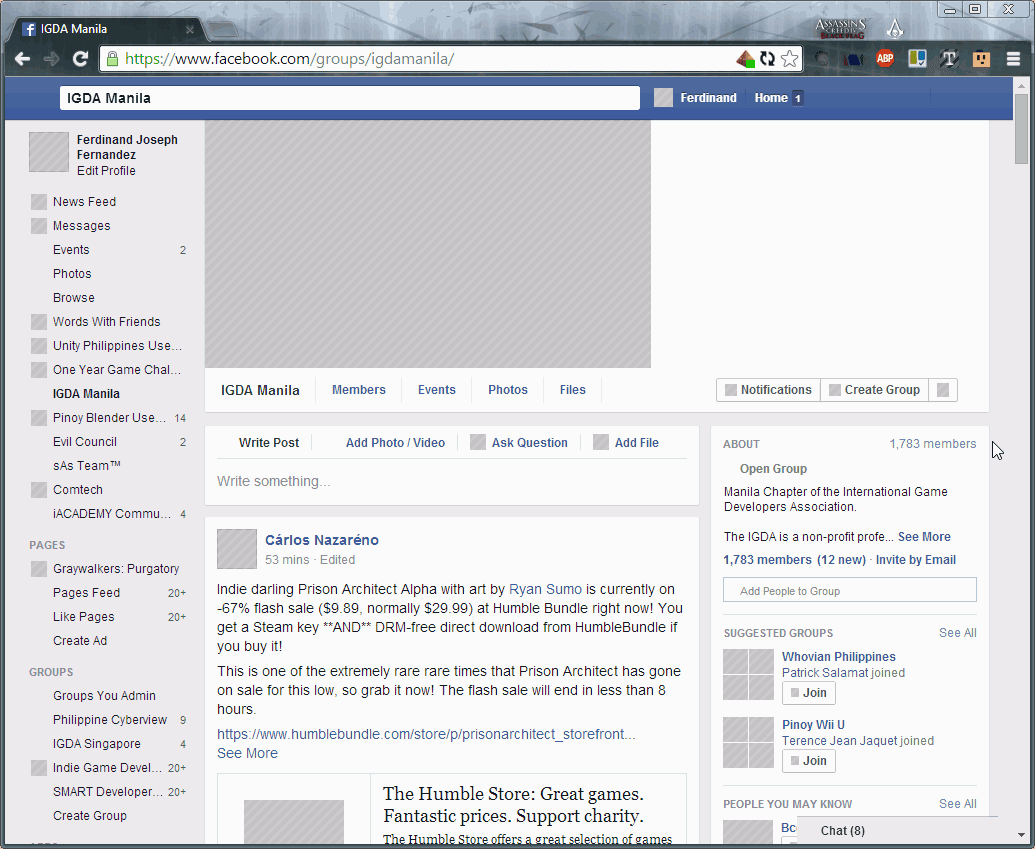Open the humblebundle.com store link
The image size is (1035, 849).
426,734
